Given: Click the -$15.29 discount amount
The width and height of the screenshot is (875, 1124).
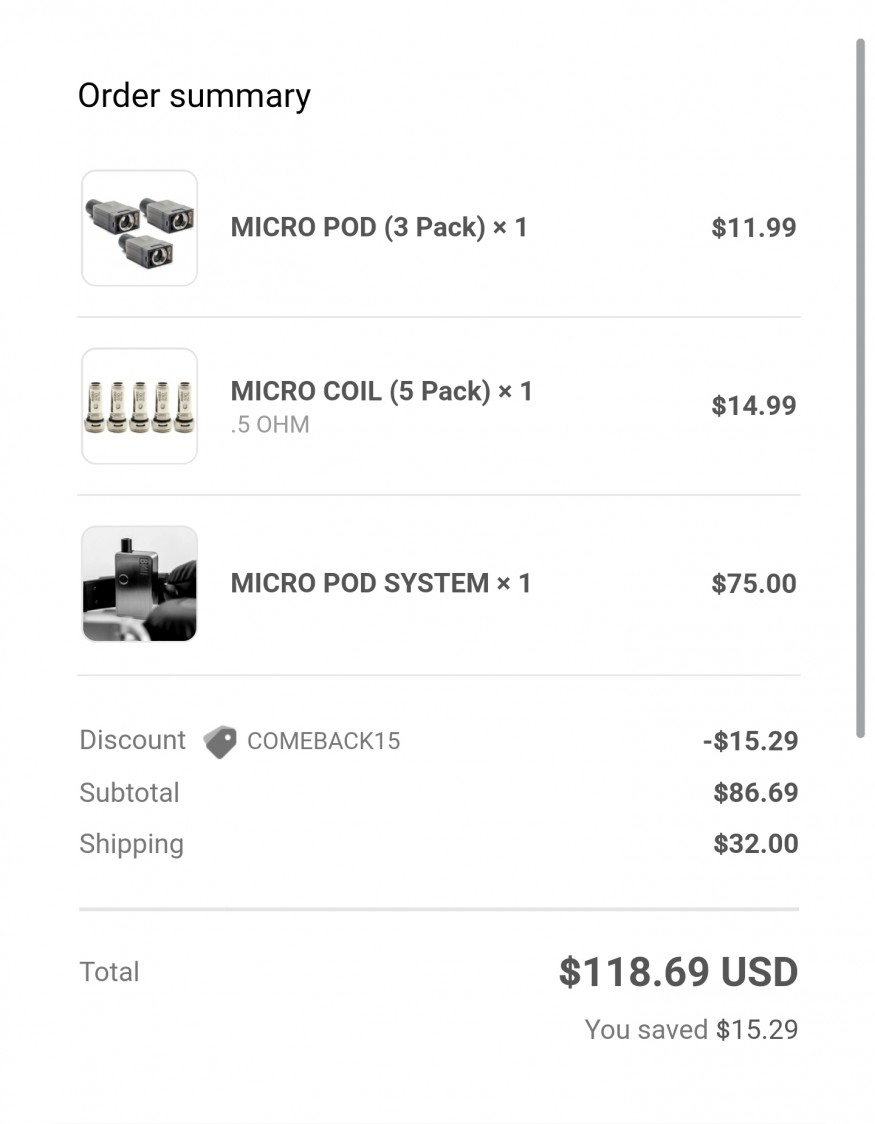Looking at the screenshot, I should (750, 742).
